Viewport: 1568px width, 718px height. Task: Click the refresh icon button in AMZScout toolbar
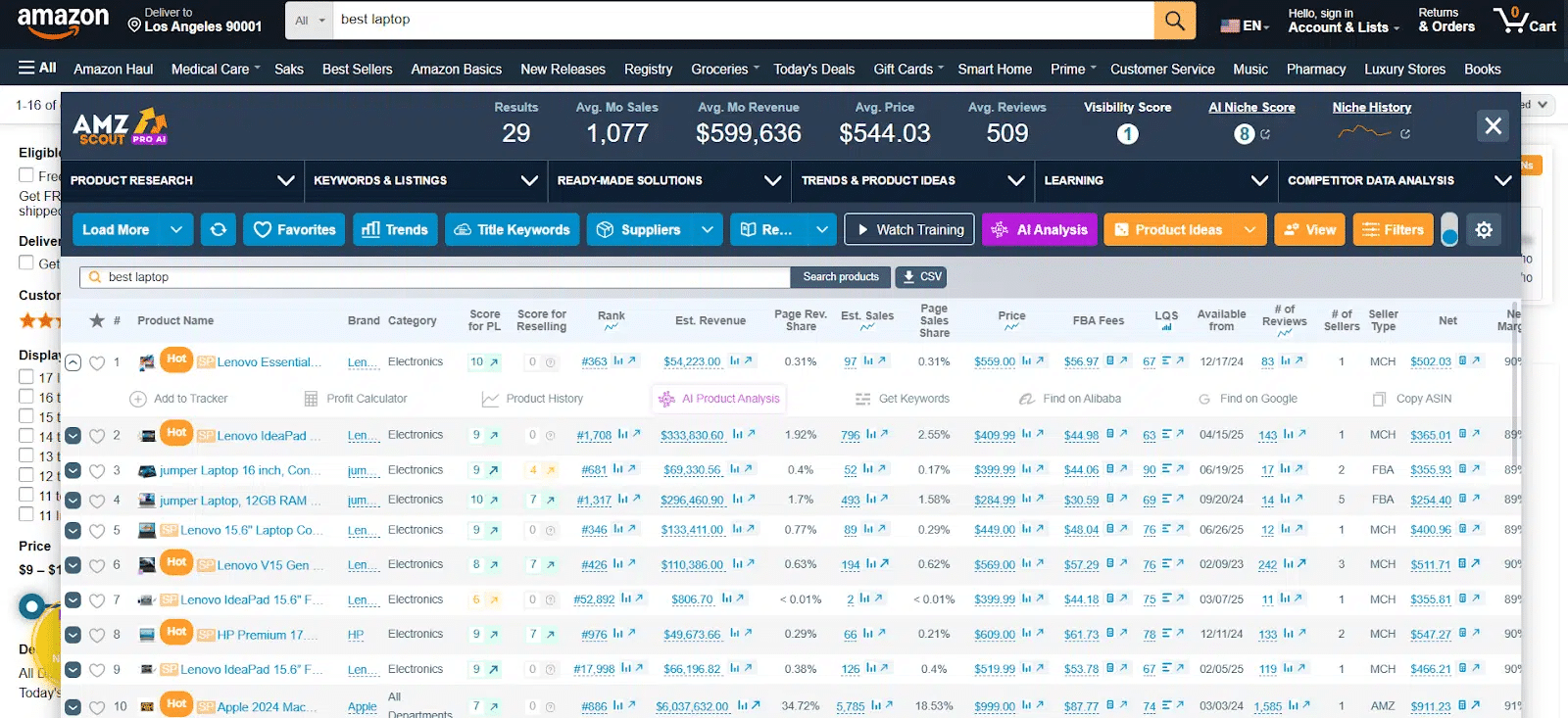click(x=218, y=229)
